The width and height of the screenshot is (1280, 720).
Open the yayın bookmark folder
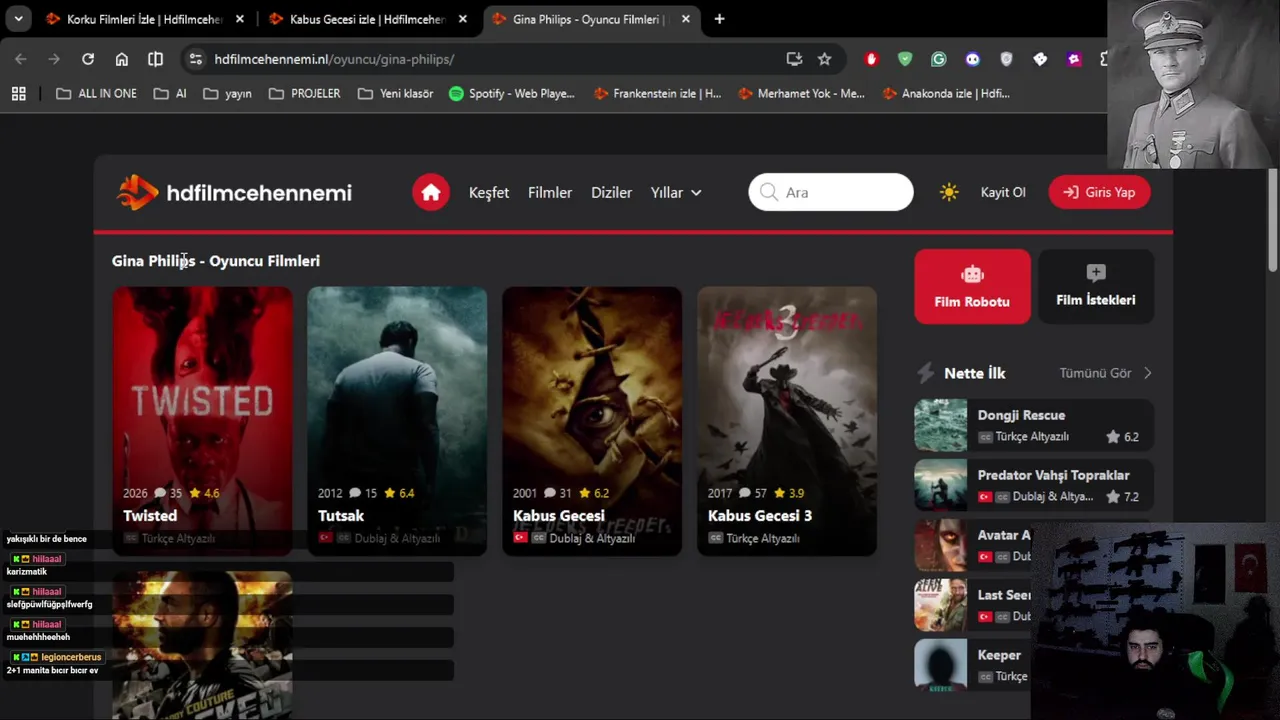(x=227, y=93)
